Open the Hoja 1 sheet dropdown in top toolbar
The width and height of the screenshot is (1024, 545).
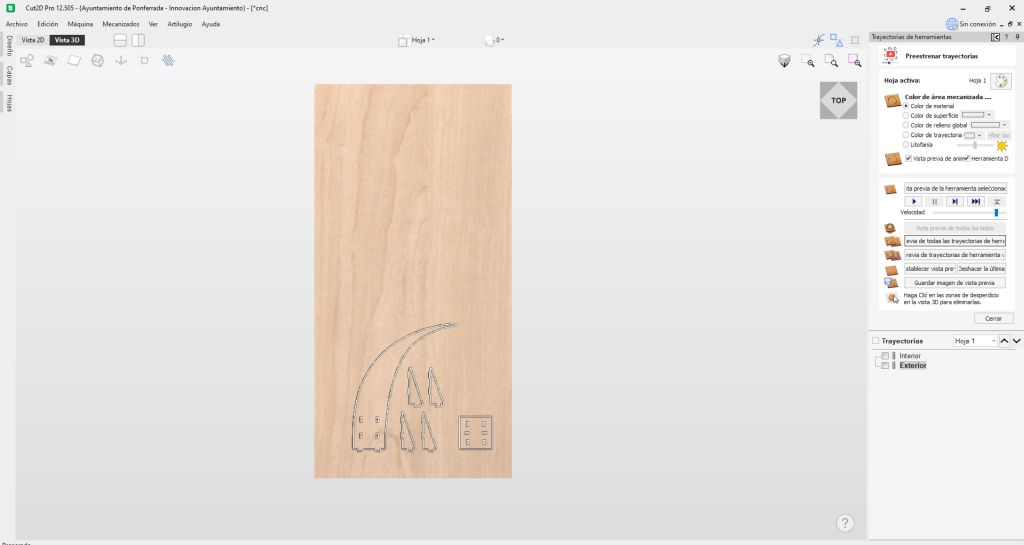[x=417, y=40]
